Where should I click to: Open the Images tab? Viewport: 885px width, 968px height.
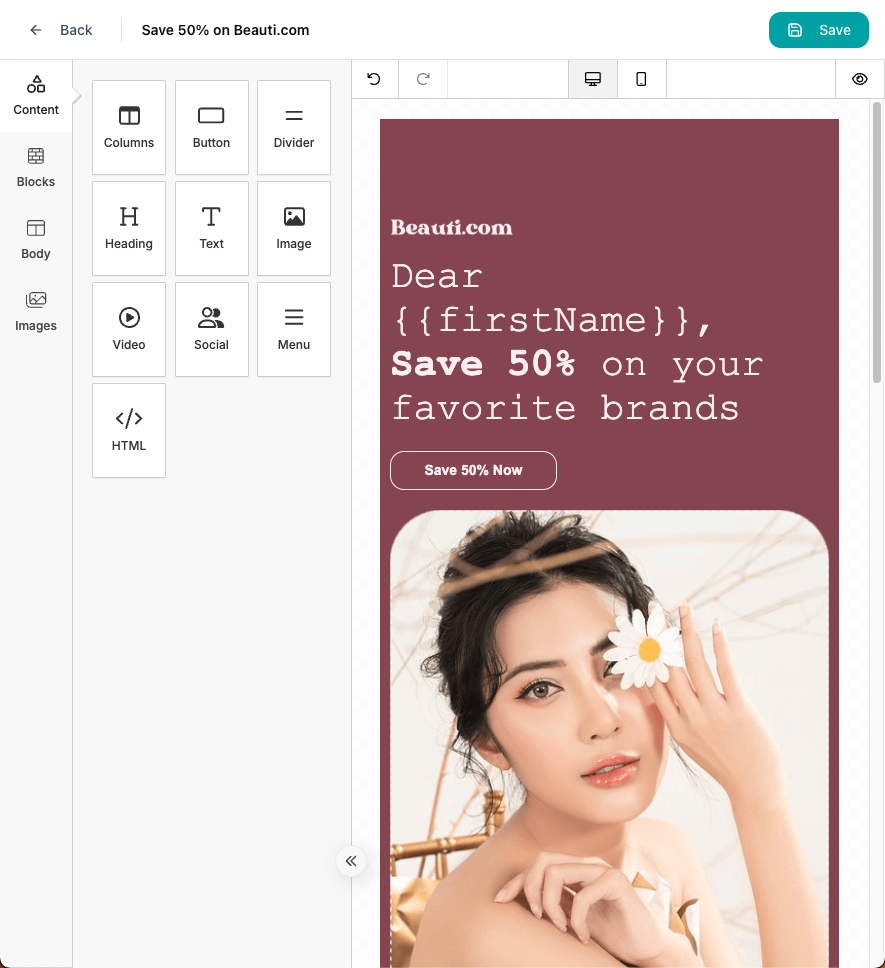pyautogui.click(x=36, y=311)
